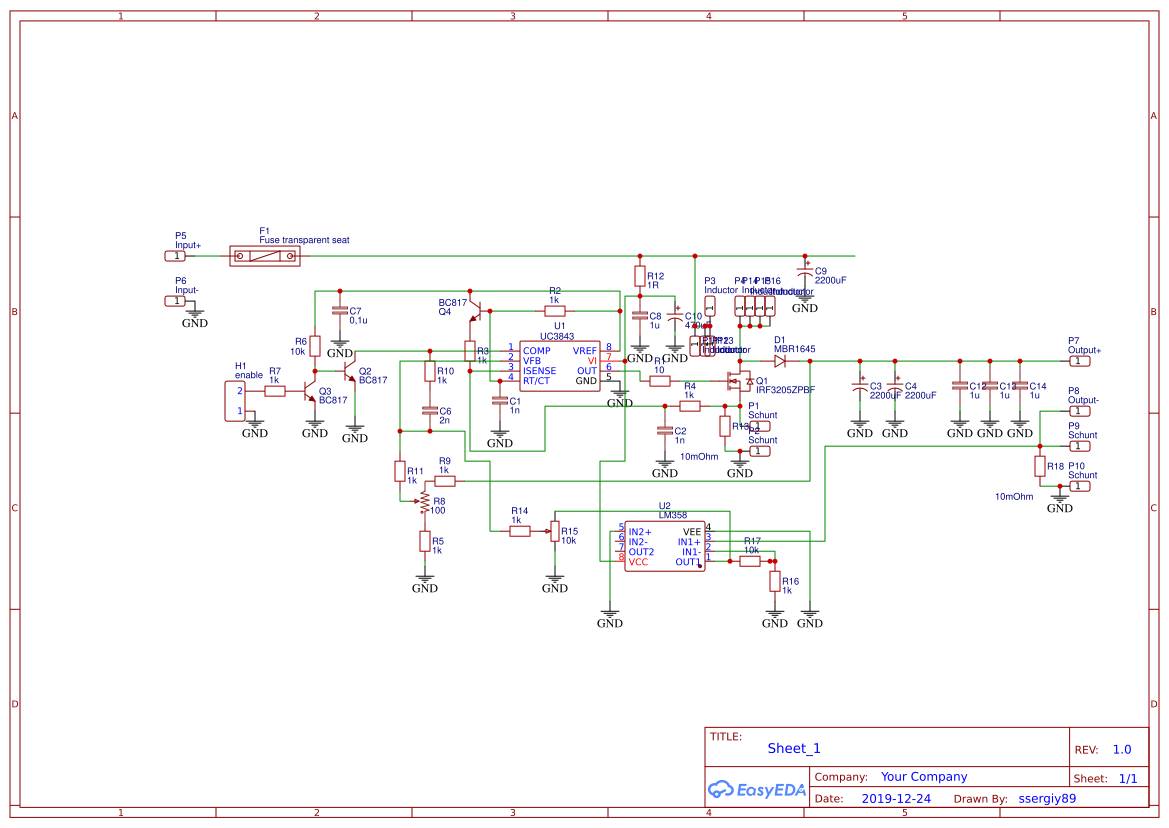Click the ssergiy89 Drawn By text
This screenshot has height=828, width=1169.
1046,798
